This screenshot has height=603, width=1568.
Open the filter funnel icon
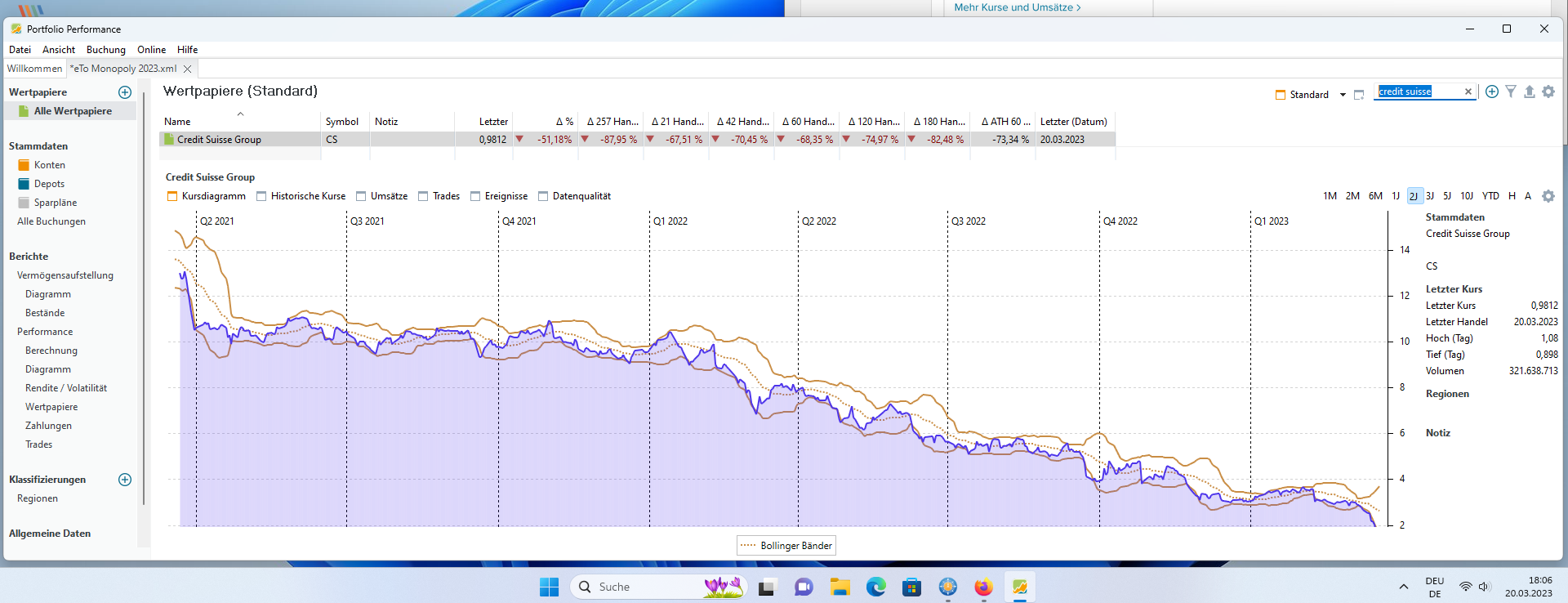pos(1511,92)
